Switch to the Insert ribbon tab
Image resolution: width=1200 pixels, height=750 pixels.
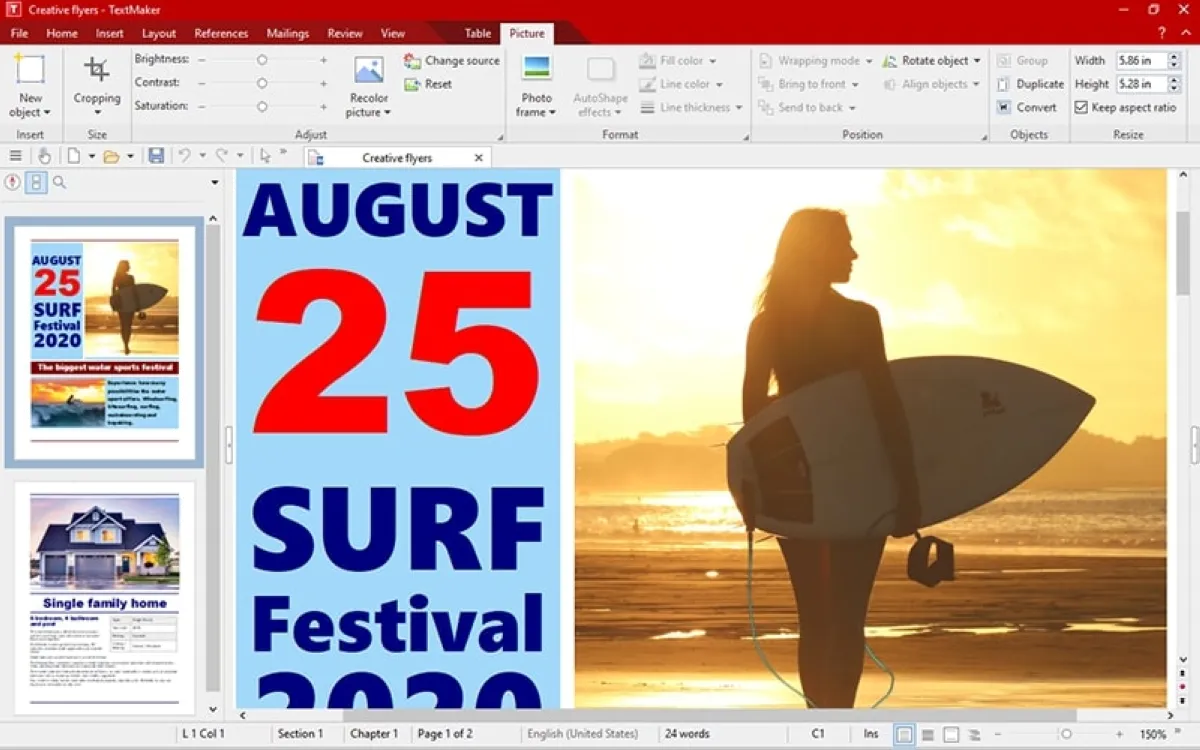110,33
